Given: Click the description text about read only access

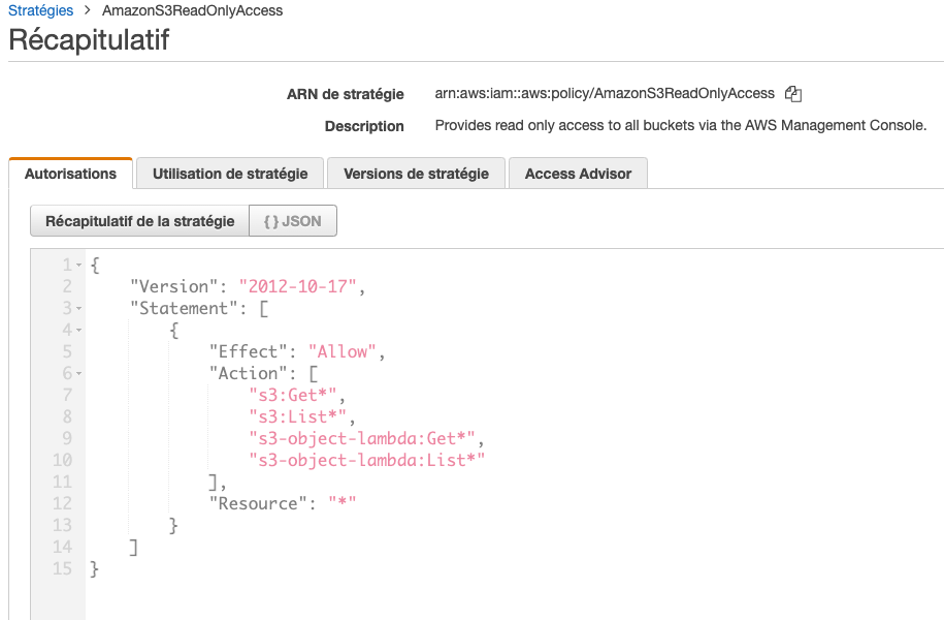Looking at the screenshot, I should pos(680,125).
